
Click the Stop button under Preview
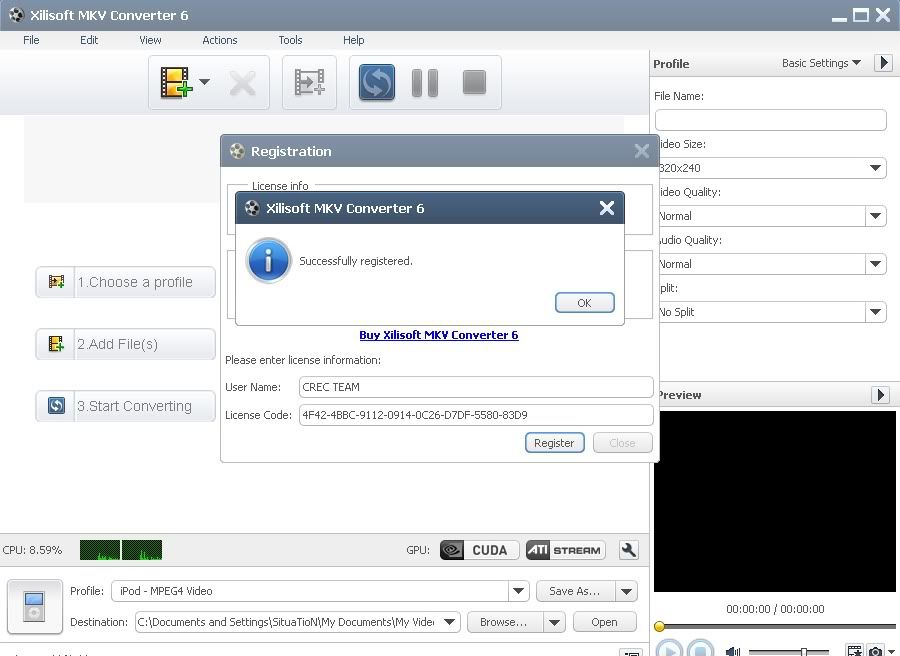coord(700,649)
